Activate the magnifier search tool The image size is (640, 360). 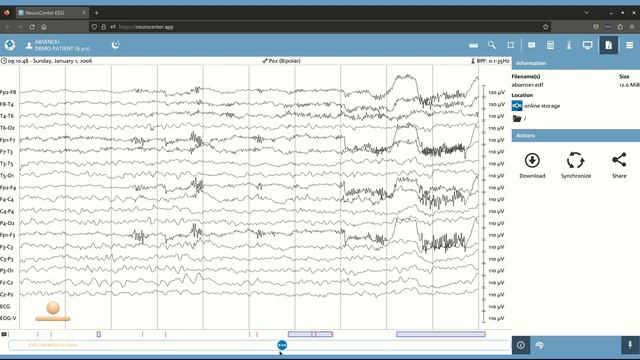(x=492, y=45)
